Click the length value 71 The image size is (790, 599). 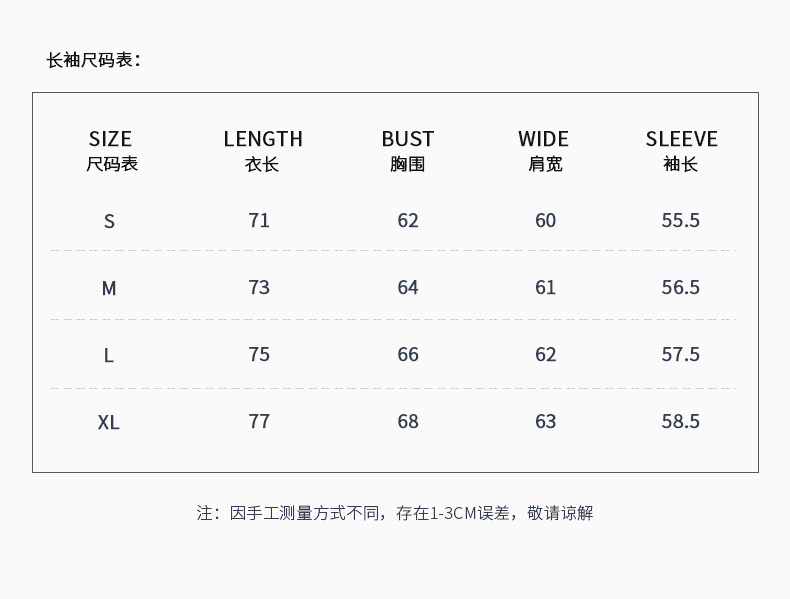(259, 220)
